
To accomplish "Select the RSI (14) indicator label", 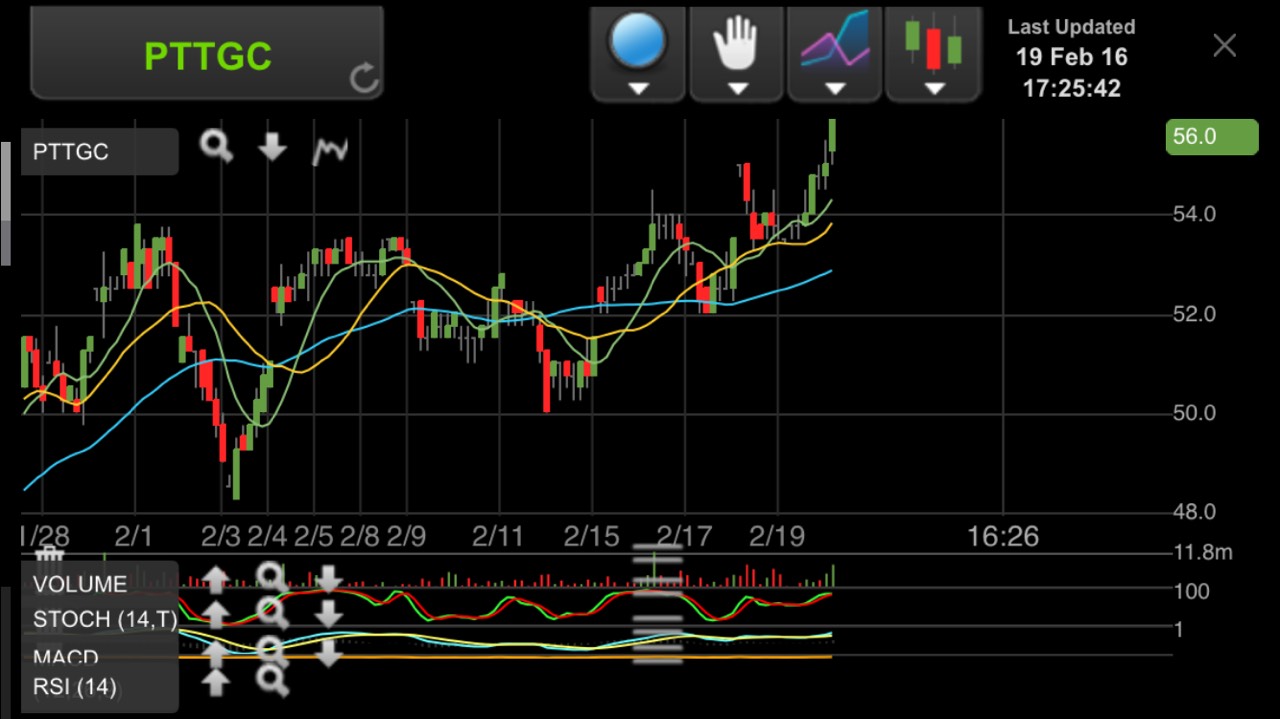I will (x=75, y=687).
